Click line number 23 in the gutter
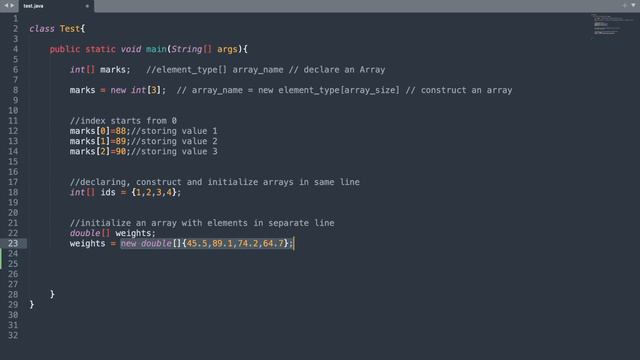 tap(13, 243)
